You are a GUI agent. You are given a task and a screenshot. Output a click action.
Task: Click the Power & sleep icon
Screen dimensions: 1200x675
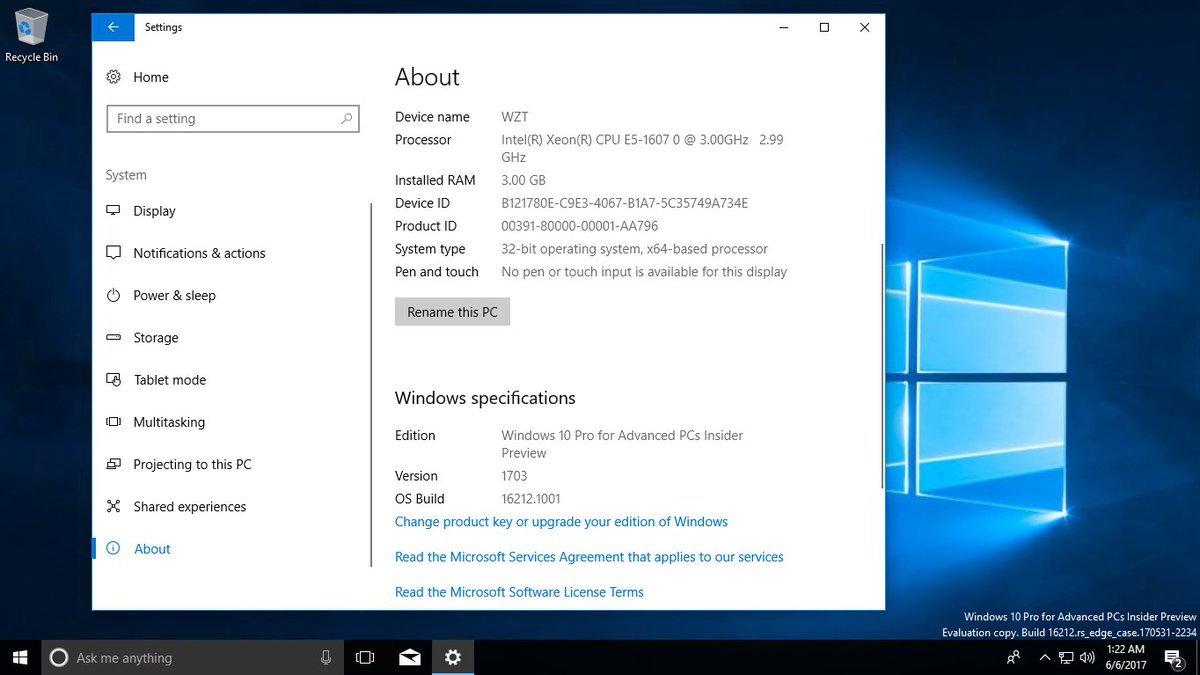pyautogui.click(x=114, y=295)
